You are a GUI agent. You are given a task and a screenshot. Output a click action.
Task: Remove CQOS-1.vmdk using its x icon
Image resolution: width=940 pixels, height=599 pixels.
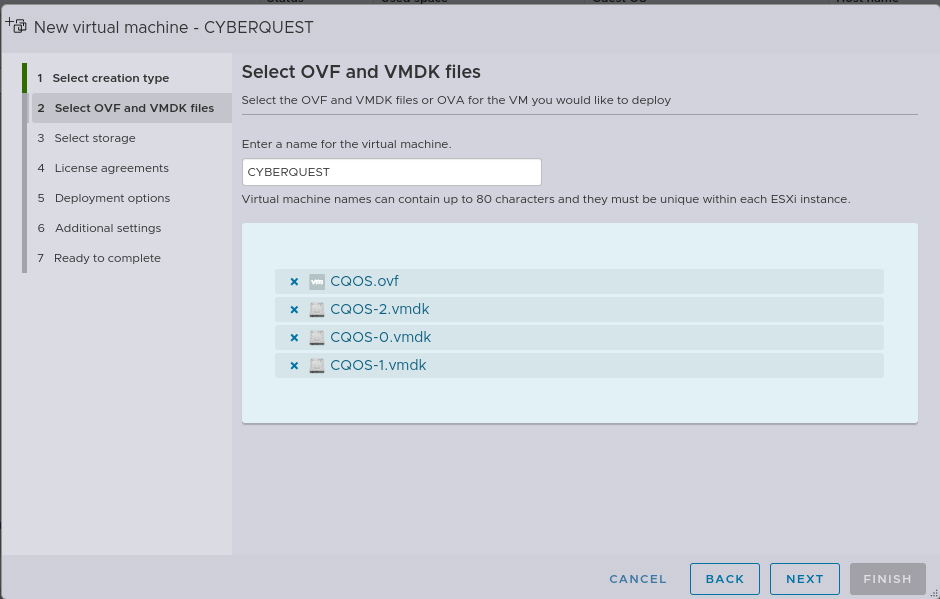coord(294,366)
